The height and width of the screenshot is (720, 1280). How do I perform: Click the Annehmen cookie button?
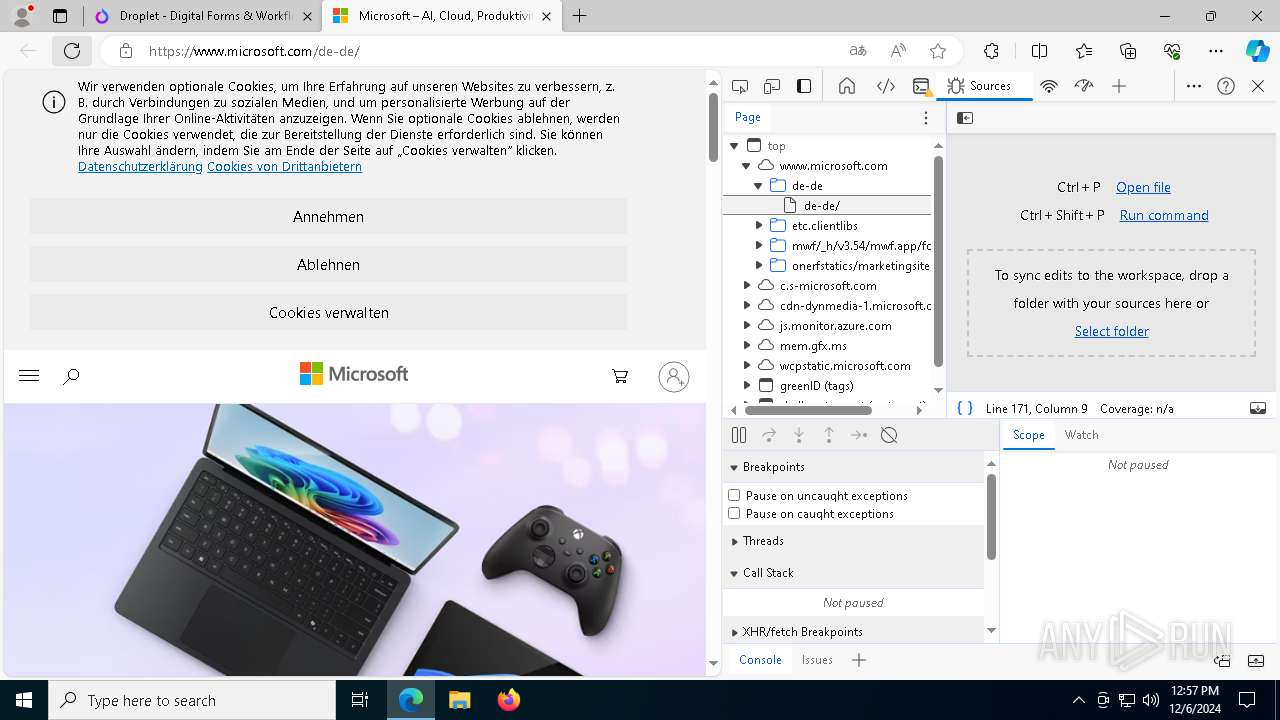[x=328, y=216]
